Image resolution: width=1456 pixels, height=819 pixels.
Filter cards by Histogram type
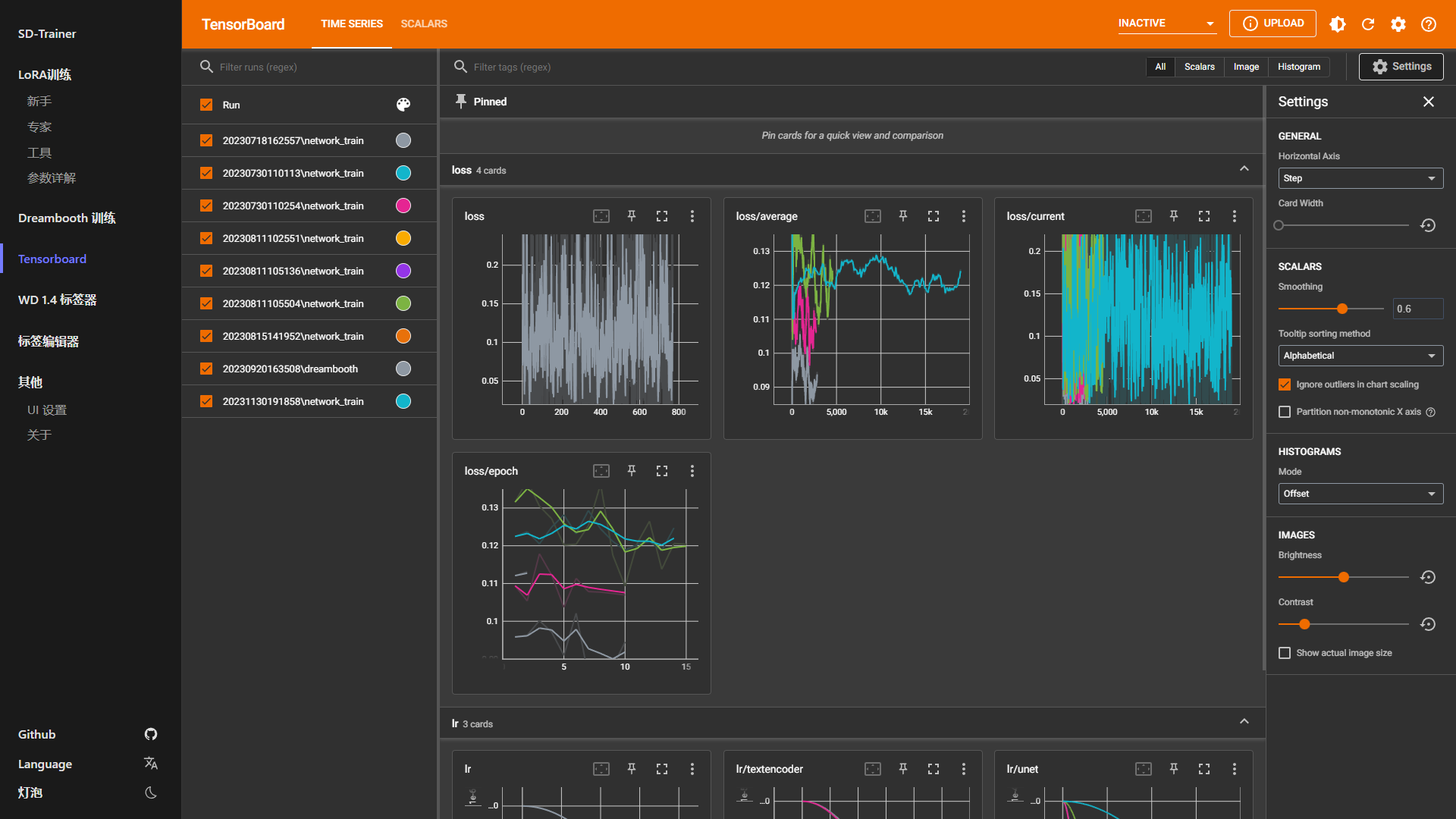pos(1298,67)
